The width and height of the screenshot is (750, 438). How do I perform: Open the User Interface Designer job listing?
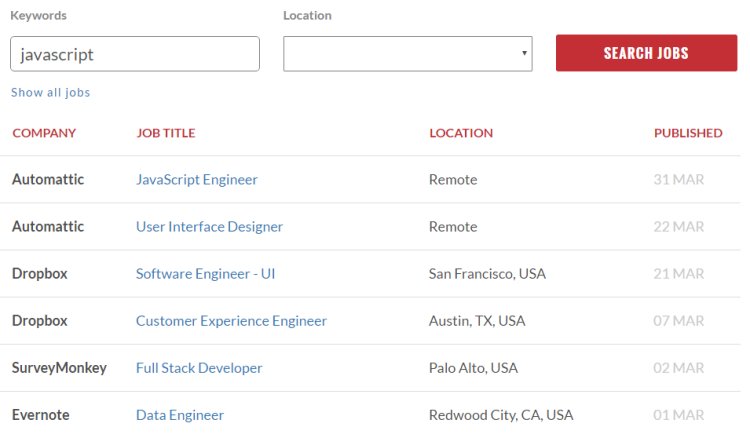[x=210, y=226]
